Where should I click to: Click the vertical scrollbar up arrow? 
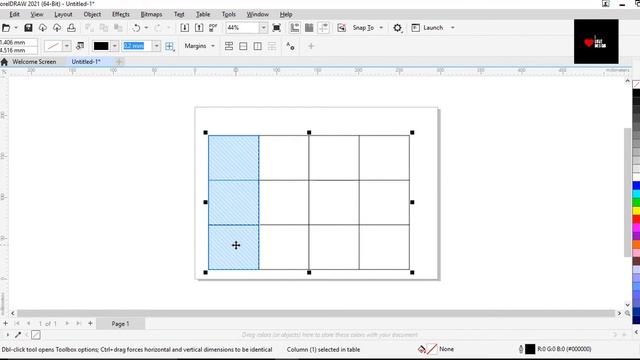(x=627, y=81)
